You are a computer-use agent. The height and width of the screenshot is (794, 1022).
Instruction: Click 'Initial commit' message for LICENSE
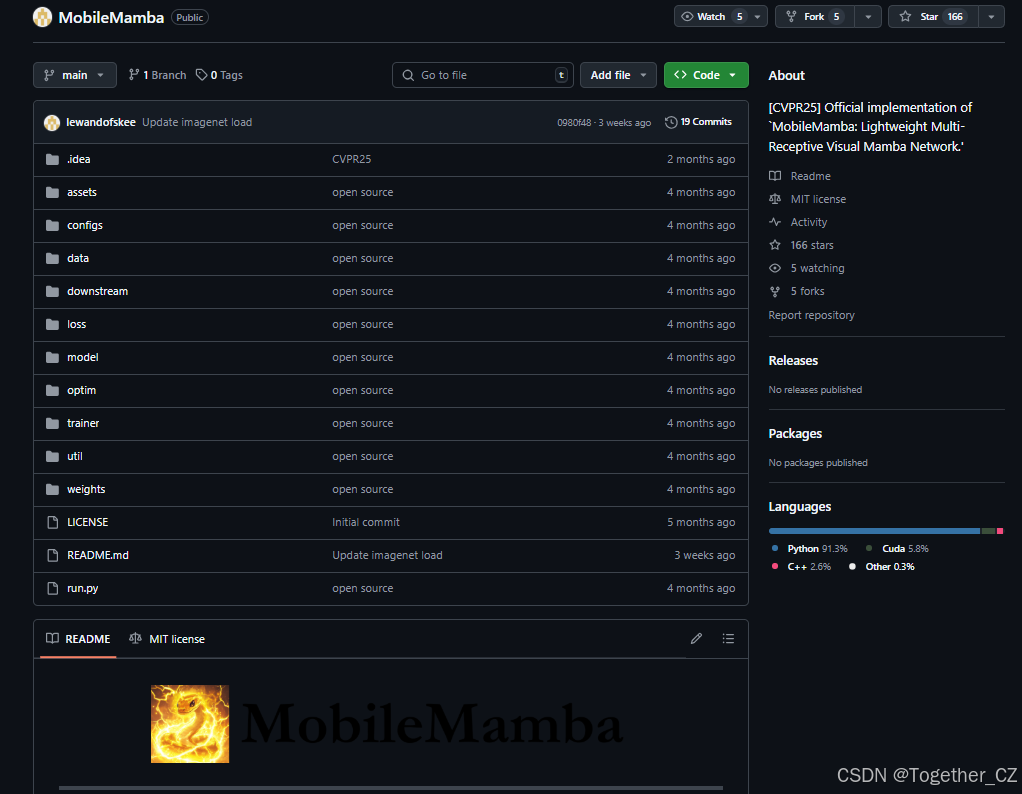pos(366,522)
